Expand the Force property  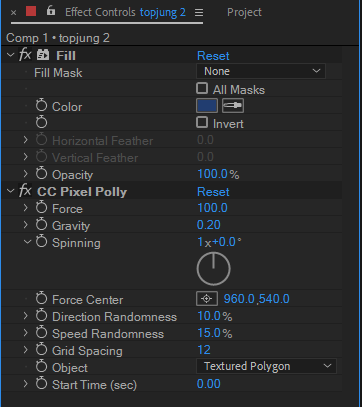(26, 208)
